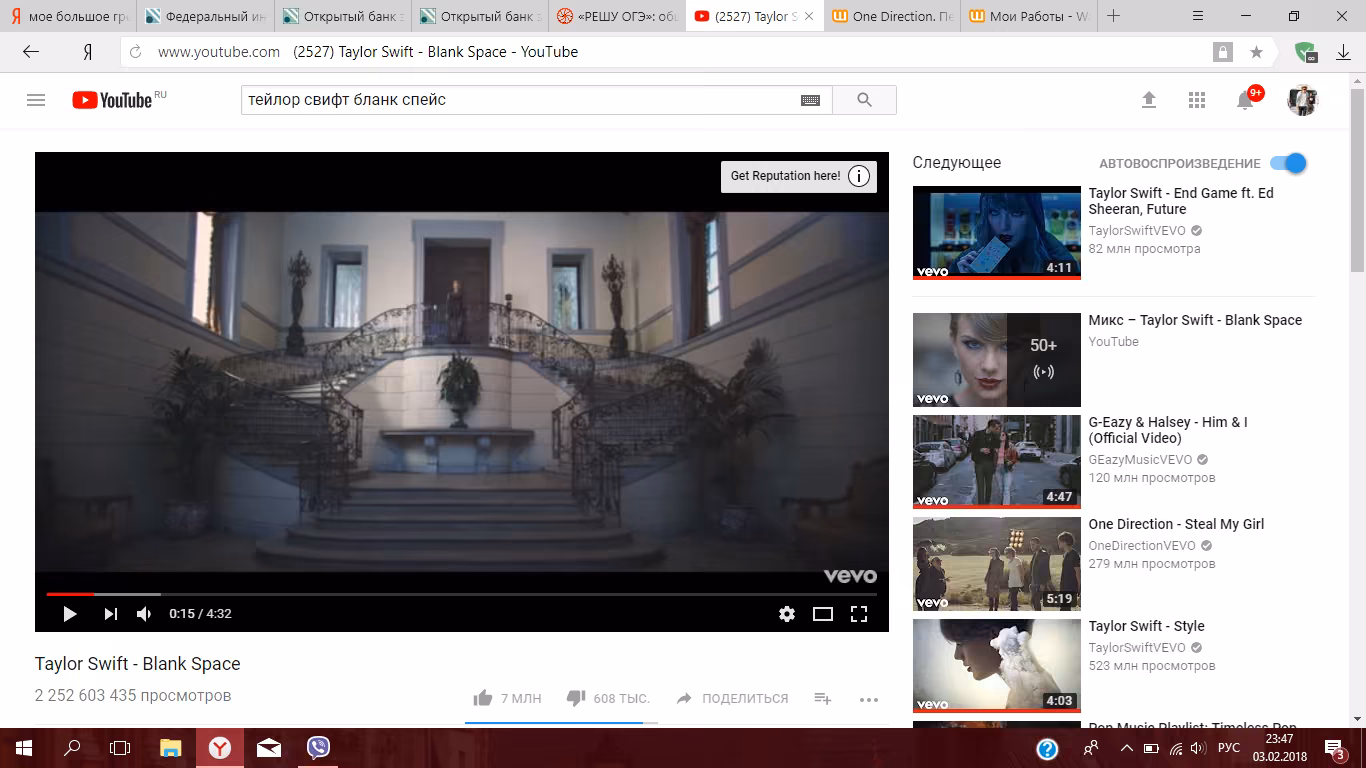Image resolution: width=1366 pixels, height=768 pixels.
Task: Open Viber from the taskbar
Action: click(x=318, y=748)
